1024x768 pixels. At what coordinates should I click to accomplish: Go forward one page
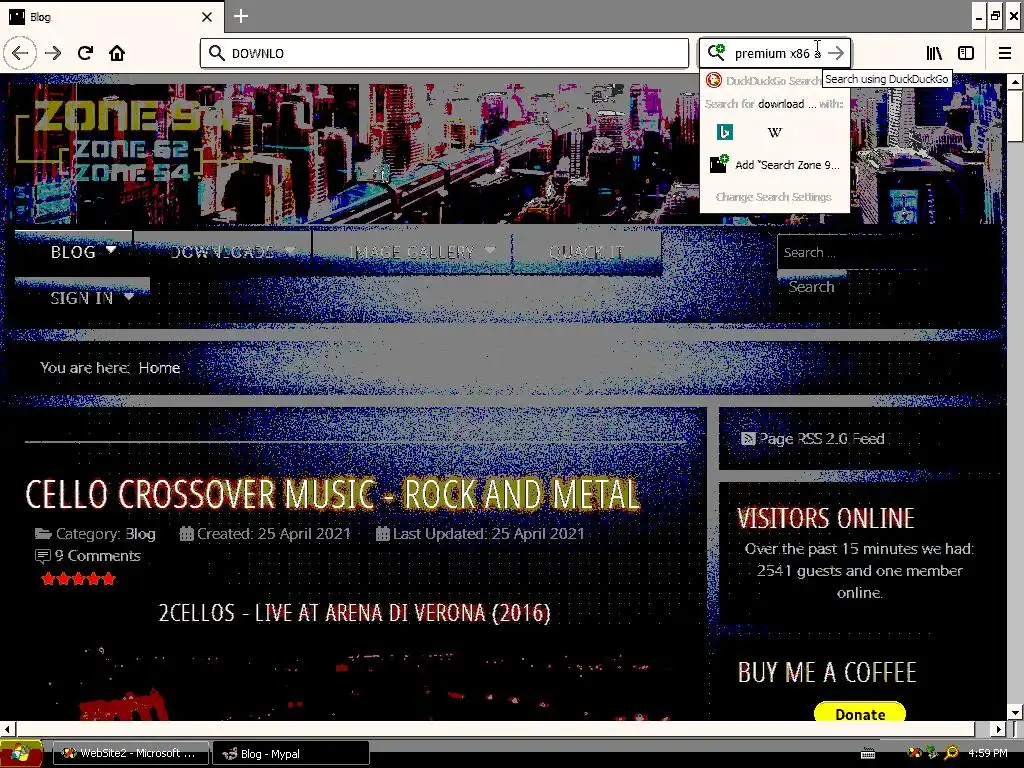point(54,53)
